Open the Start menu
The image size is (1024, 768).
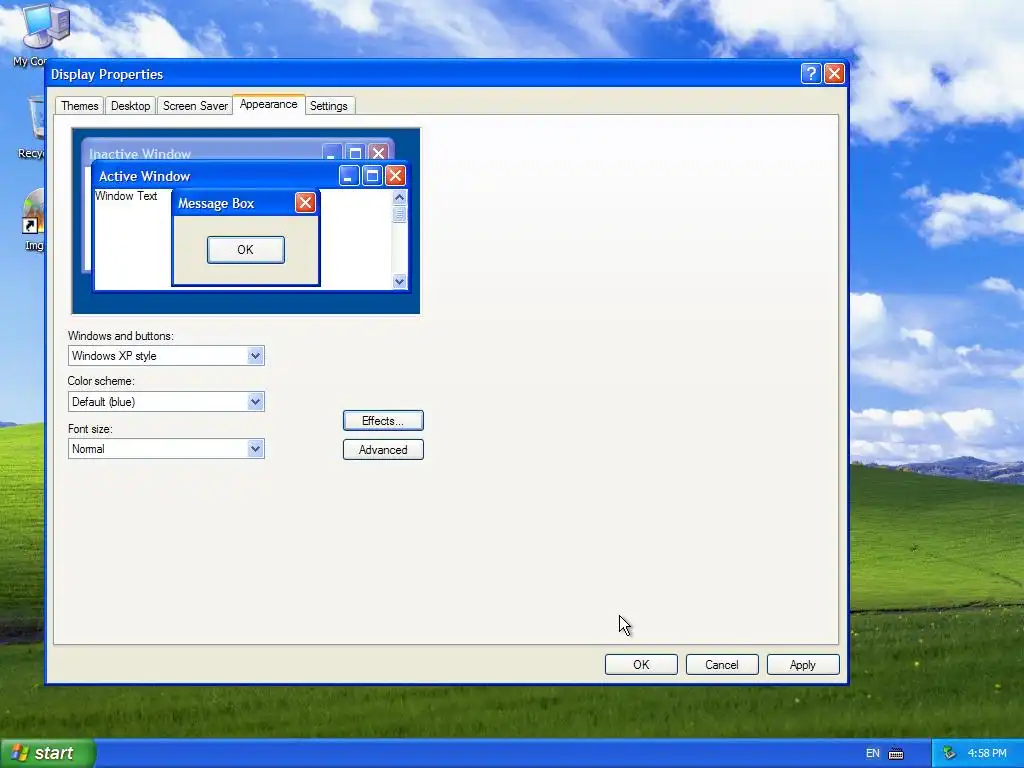(x=48, y=753)
